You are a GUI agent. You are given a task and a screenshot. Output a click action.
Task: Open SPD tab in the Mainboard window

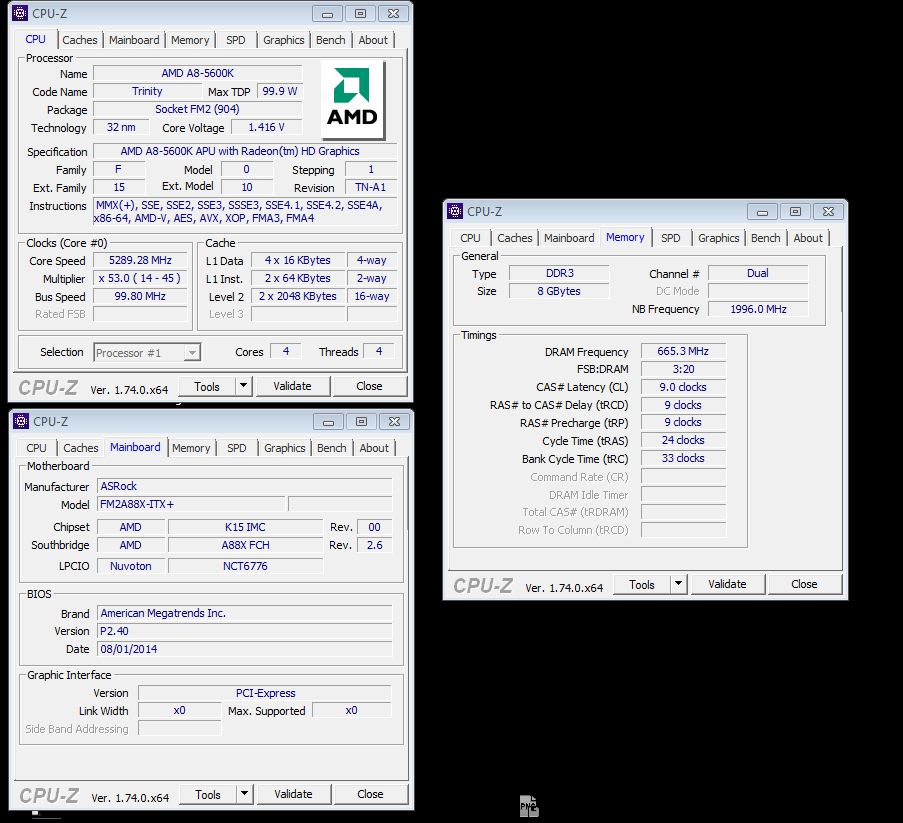(237, 448)
